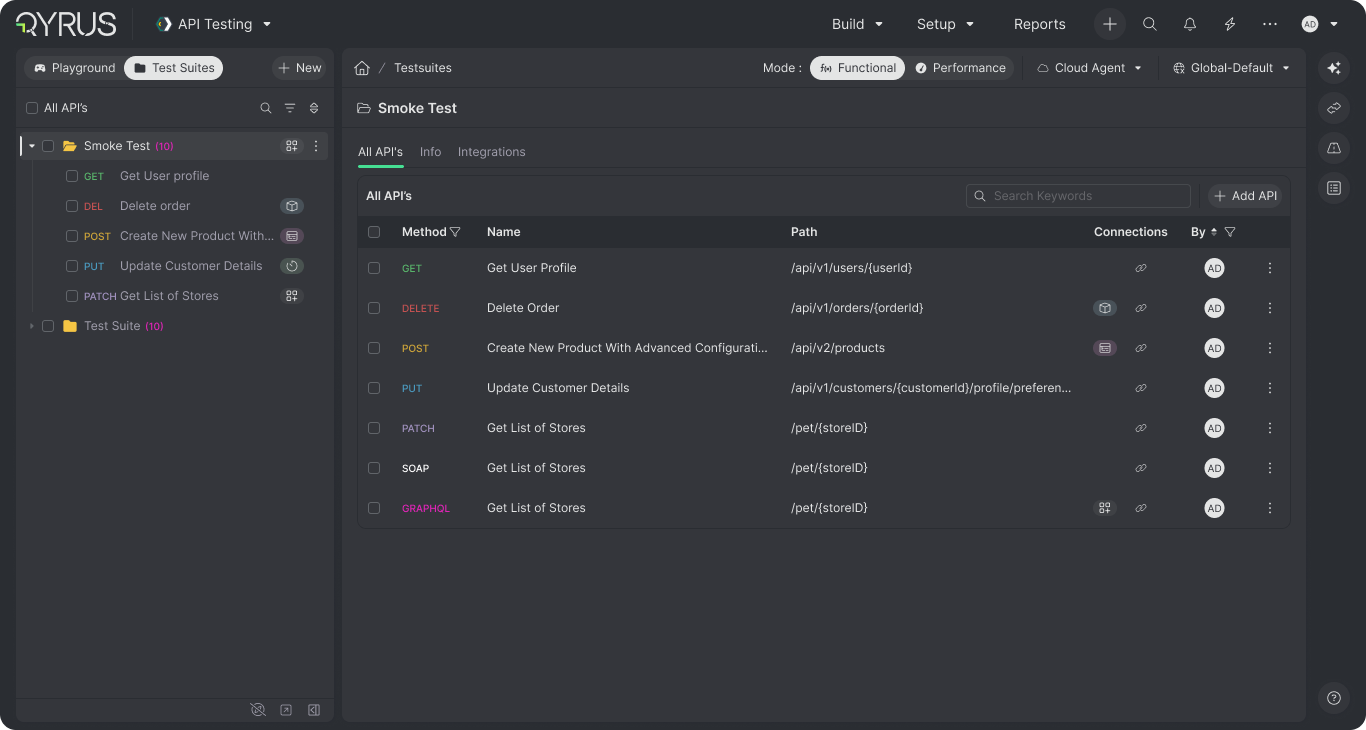Open notifications bell
The width and height of the screenshot is (1366, 730).
[1190, 24]
